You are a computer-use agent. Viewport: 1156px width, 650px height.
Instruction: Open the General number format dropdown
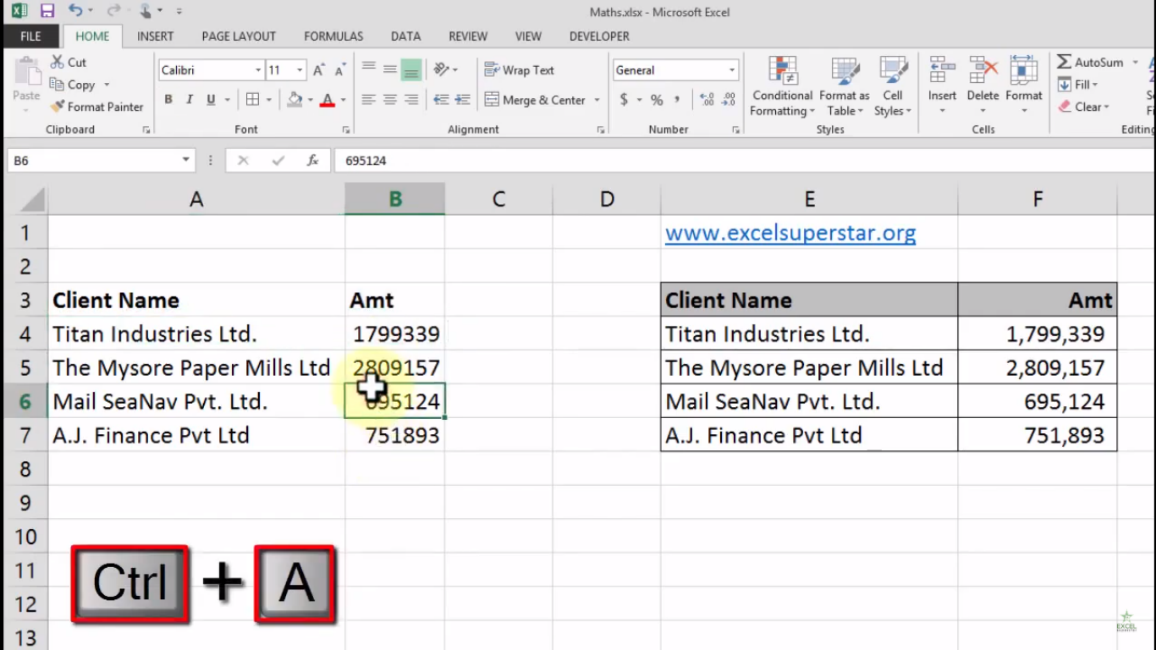tap(731, 70)
